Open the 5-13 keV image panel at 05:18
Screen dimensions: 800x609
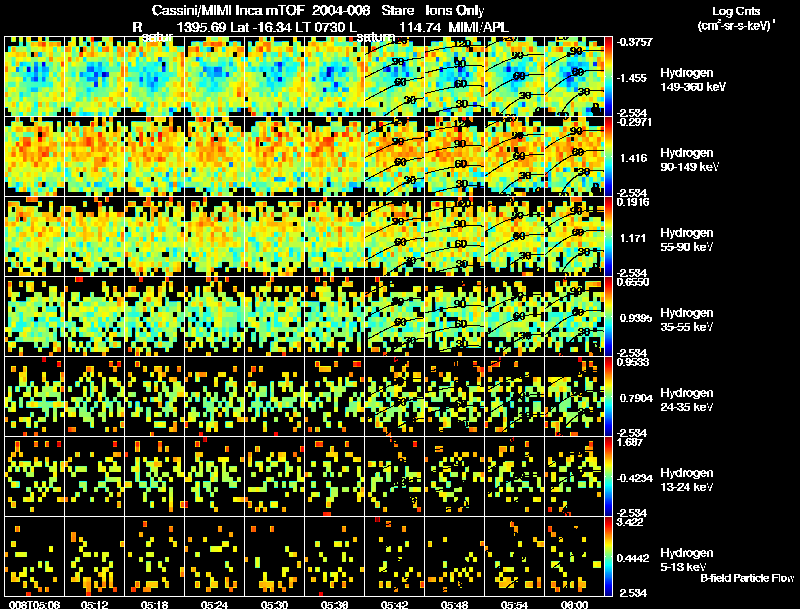tap(155, 557)
